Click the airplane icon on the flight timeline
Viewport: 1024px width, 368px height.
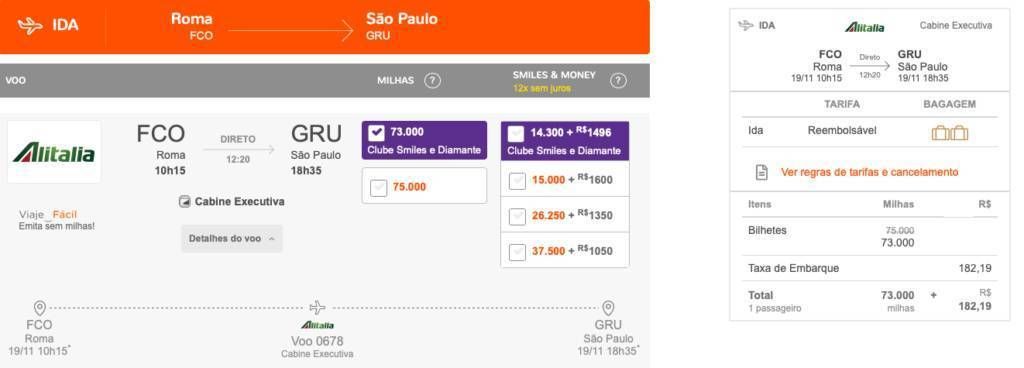(x=317, y=307)
